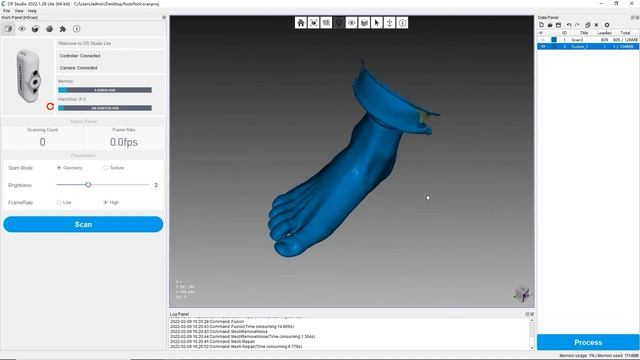Click the axis move tool in viewport toolbar

coord(389,23)
